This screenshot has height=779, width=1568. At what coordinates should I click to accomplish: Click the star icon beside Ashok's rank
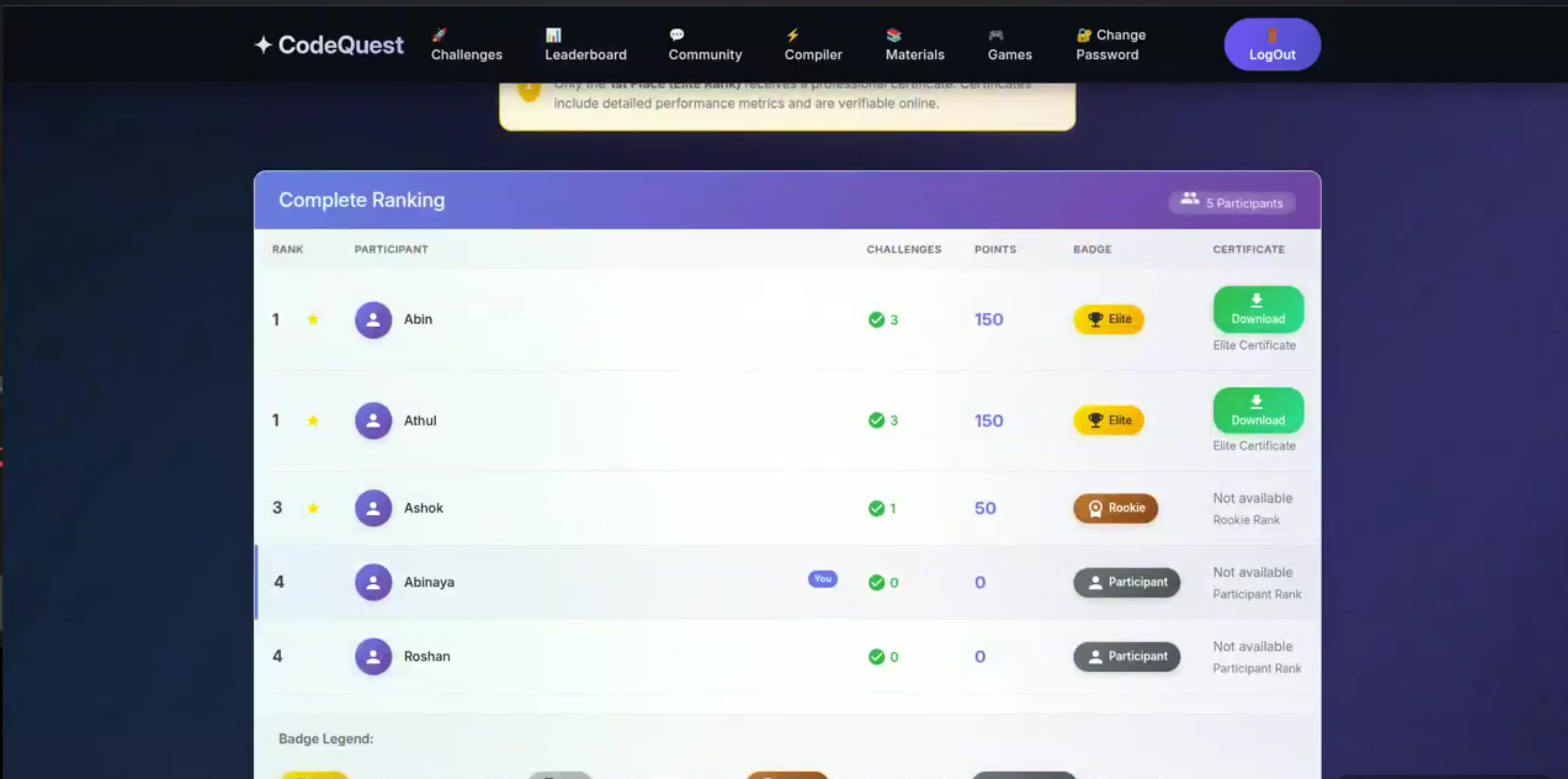tap(313, 508)
